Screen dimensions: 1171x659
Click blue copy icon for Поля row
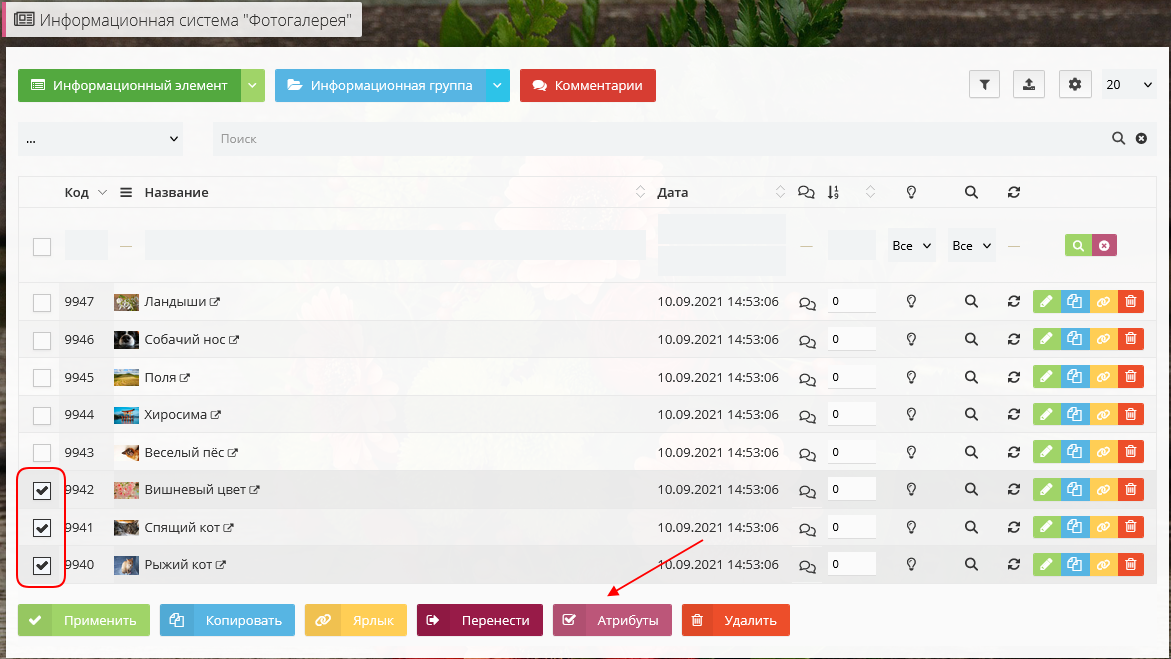click(x=1074, y=377)
